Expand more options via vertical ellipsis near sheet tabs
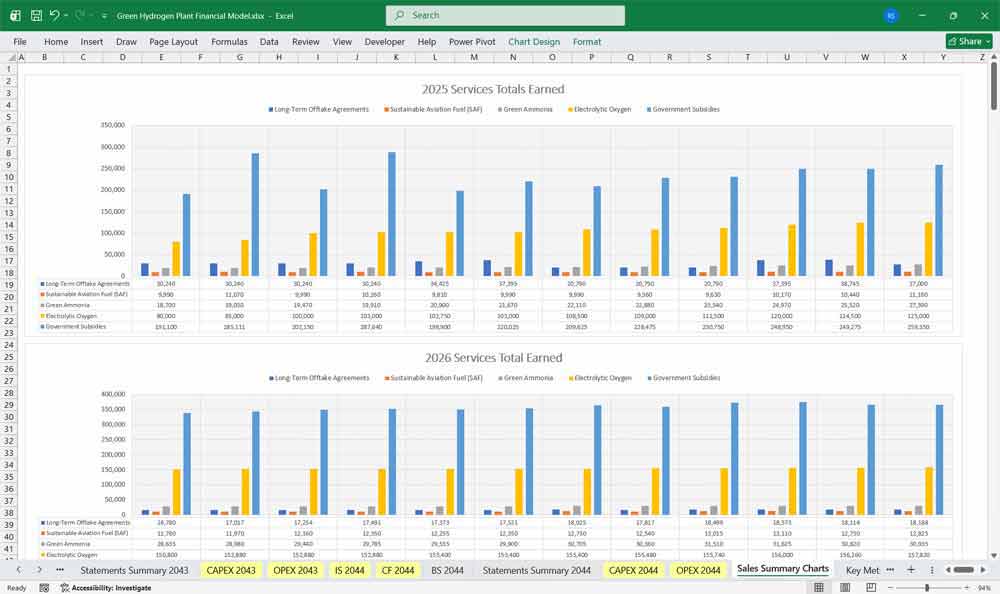Screen dimensions: 1000x594 coord(932,570)
